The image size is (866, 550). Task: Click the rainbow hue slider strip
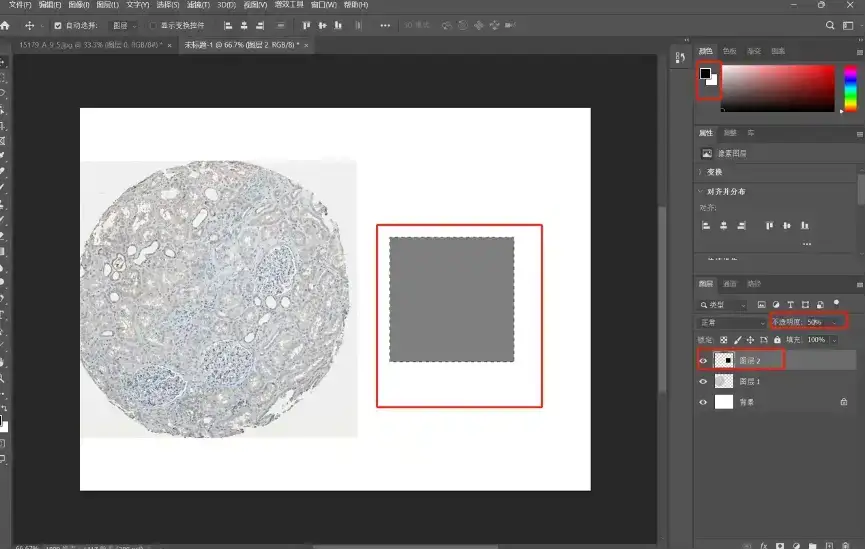pyautogui.click(x=850, y=88)
